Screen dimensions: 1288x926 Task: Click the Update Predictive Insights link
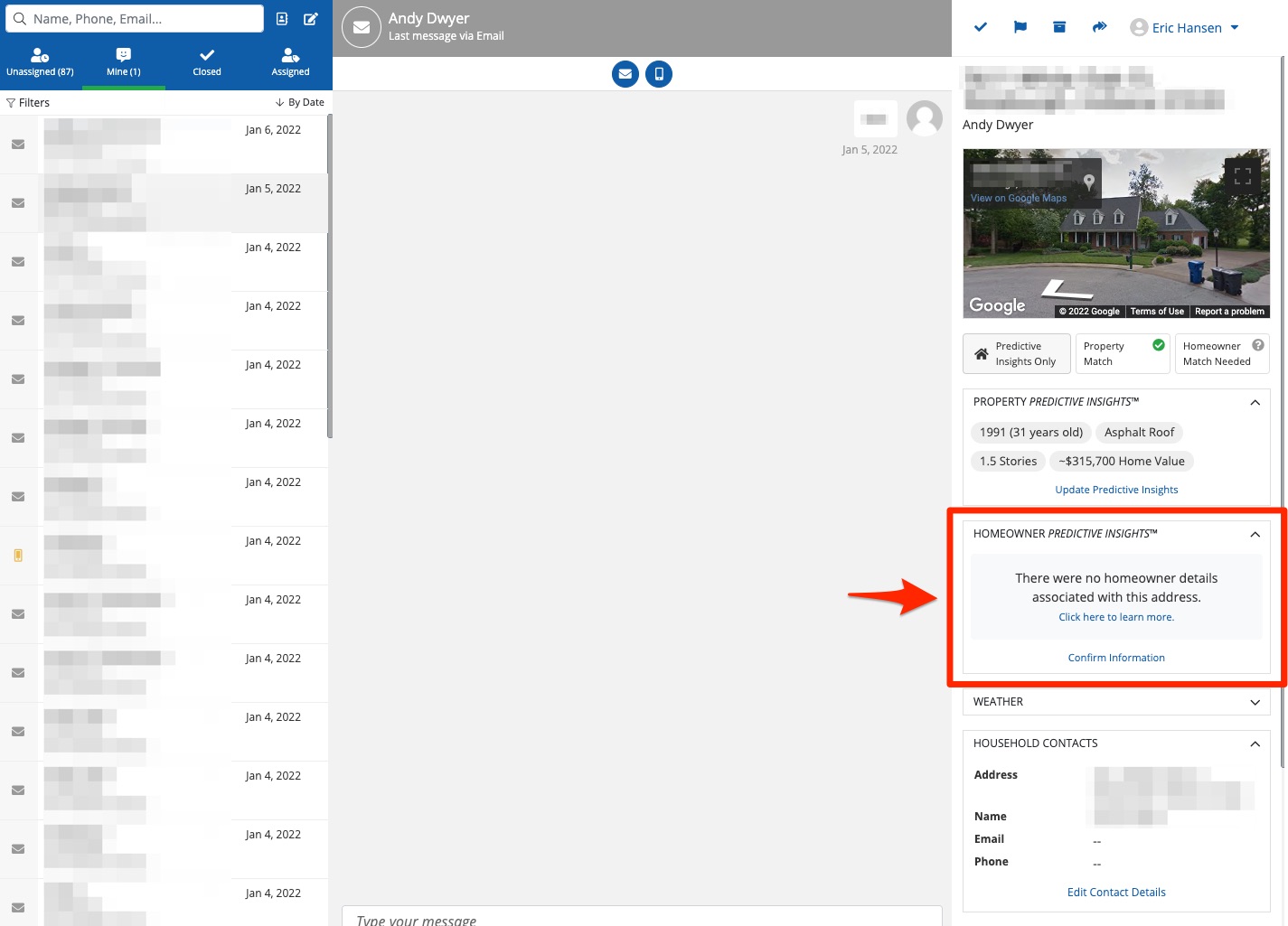[x=1116, y=490]
